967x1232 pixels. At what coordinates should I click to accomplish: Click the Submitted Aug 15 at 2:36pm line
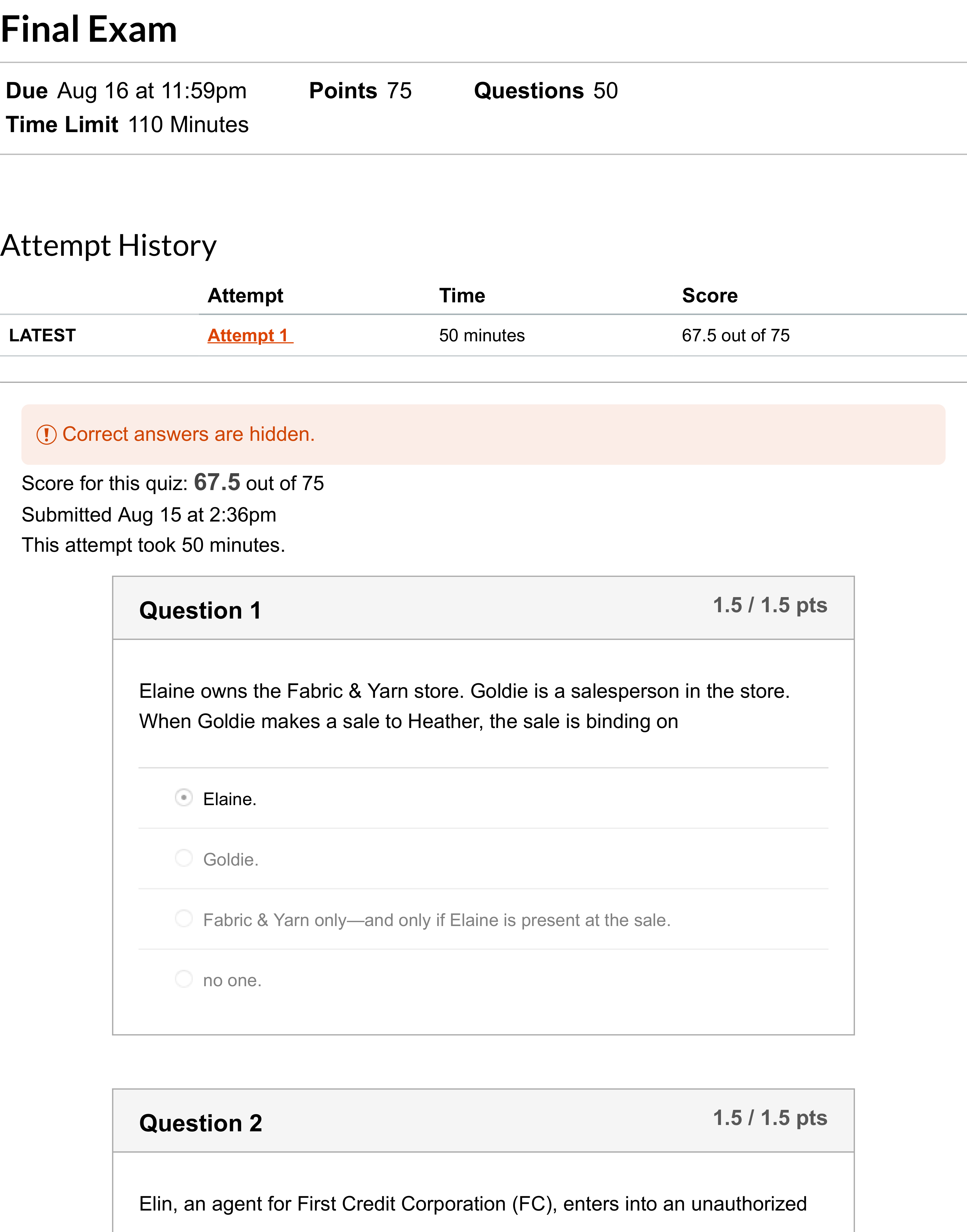pos(149,515)
